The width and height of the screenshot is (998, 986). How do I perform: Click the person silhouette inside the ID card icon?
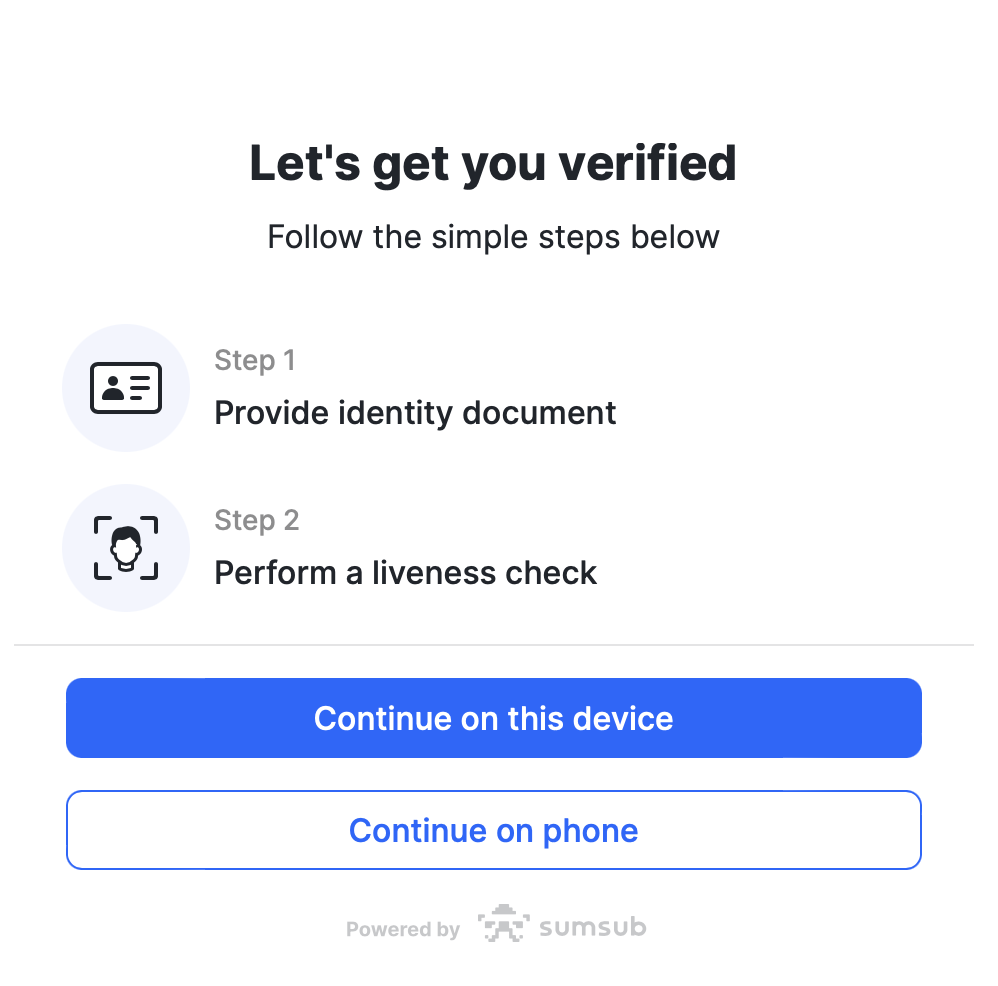pos(112,388)
